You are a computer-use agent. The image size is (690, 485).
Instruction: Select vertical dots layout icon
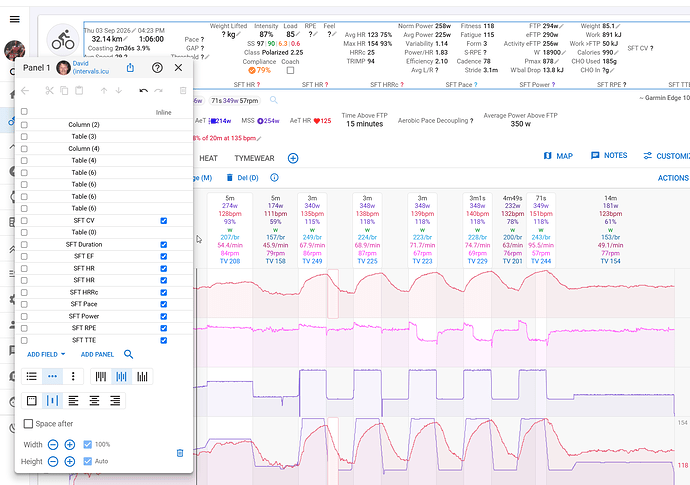point(73,376)
